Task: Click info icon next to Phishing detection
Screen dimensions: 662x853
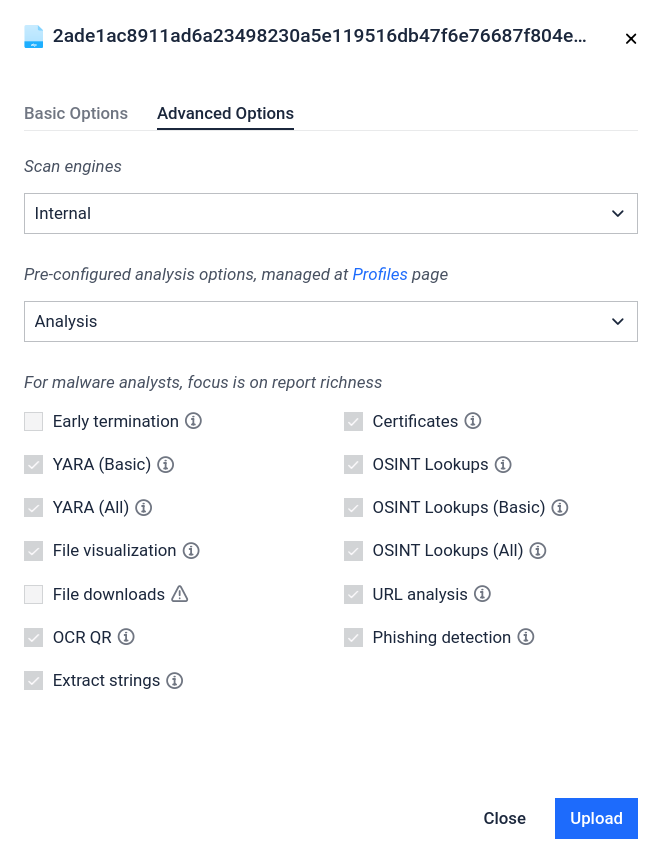Action: point(526,637)
